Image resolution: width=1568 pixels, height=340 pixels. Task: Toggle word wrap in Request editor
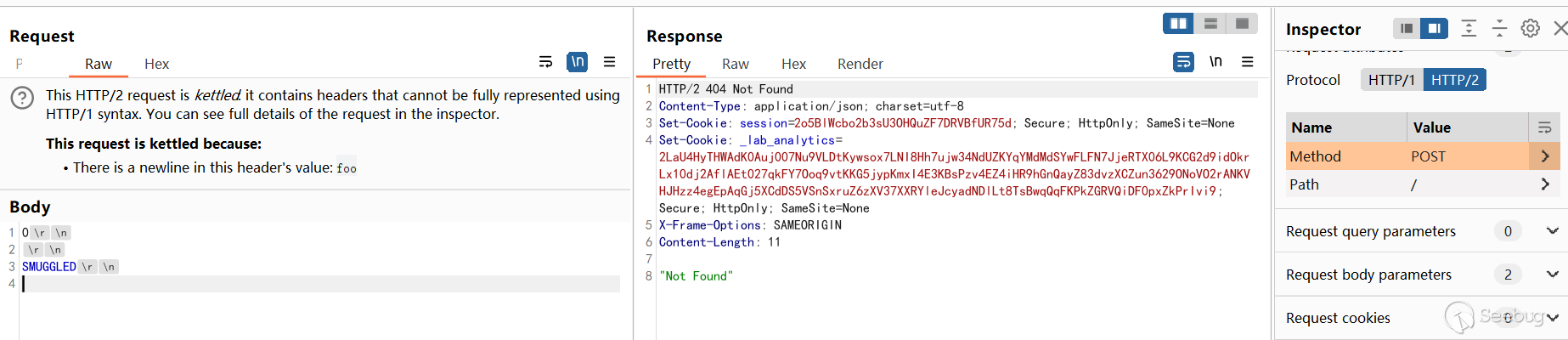point(545,62)
